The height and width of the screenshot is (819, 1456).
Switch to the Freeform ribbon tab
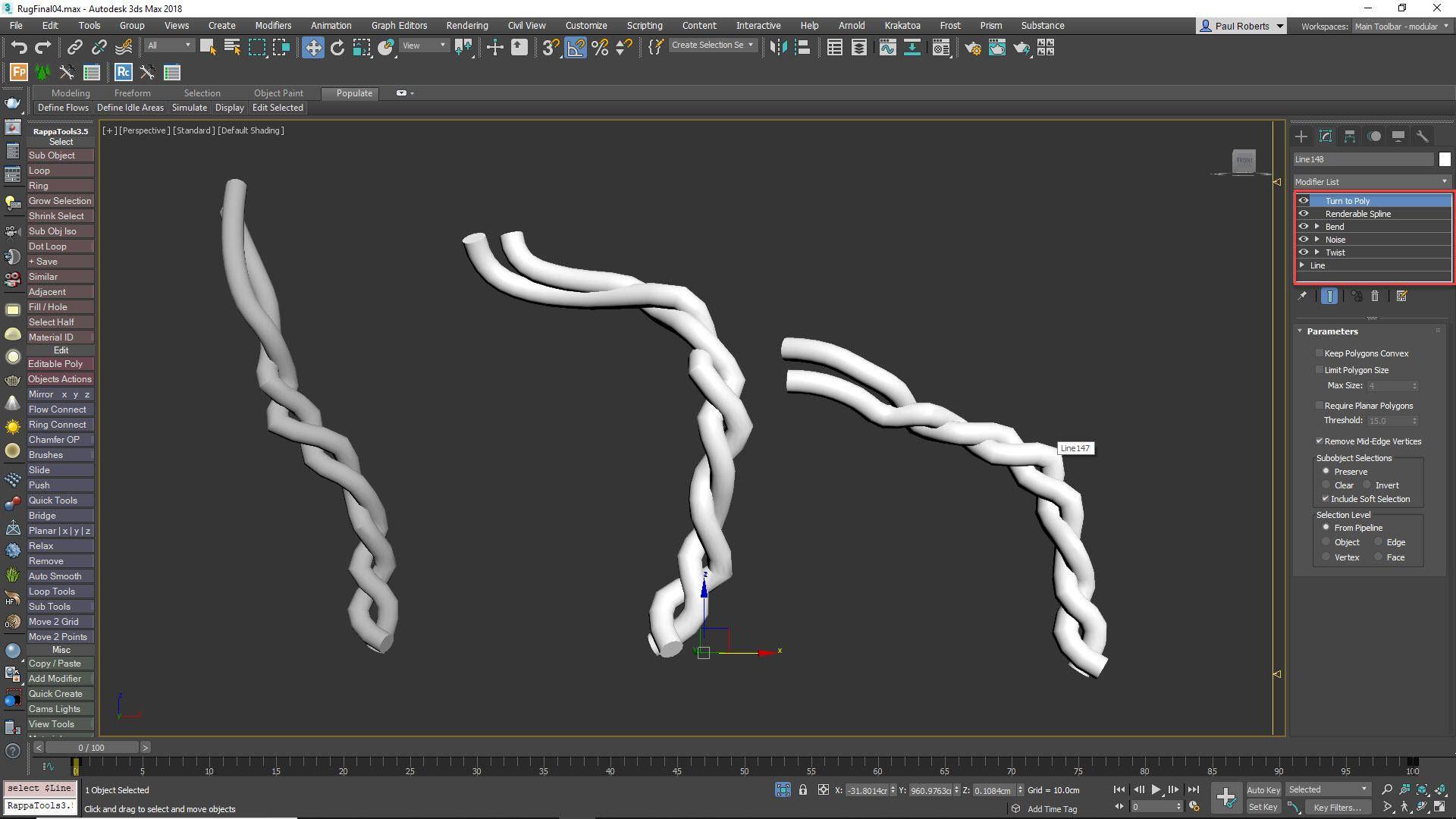point(132,93)
